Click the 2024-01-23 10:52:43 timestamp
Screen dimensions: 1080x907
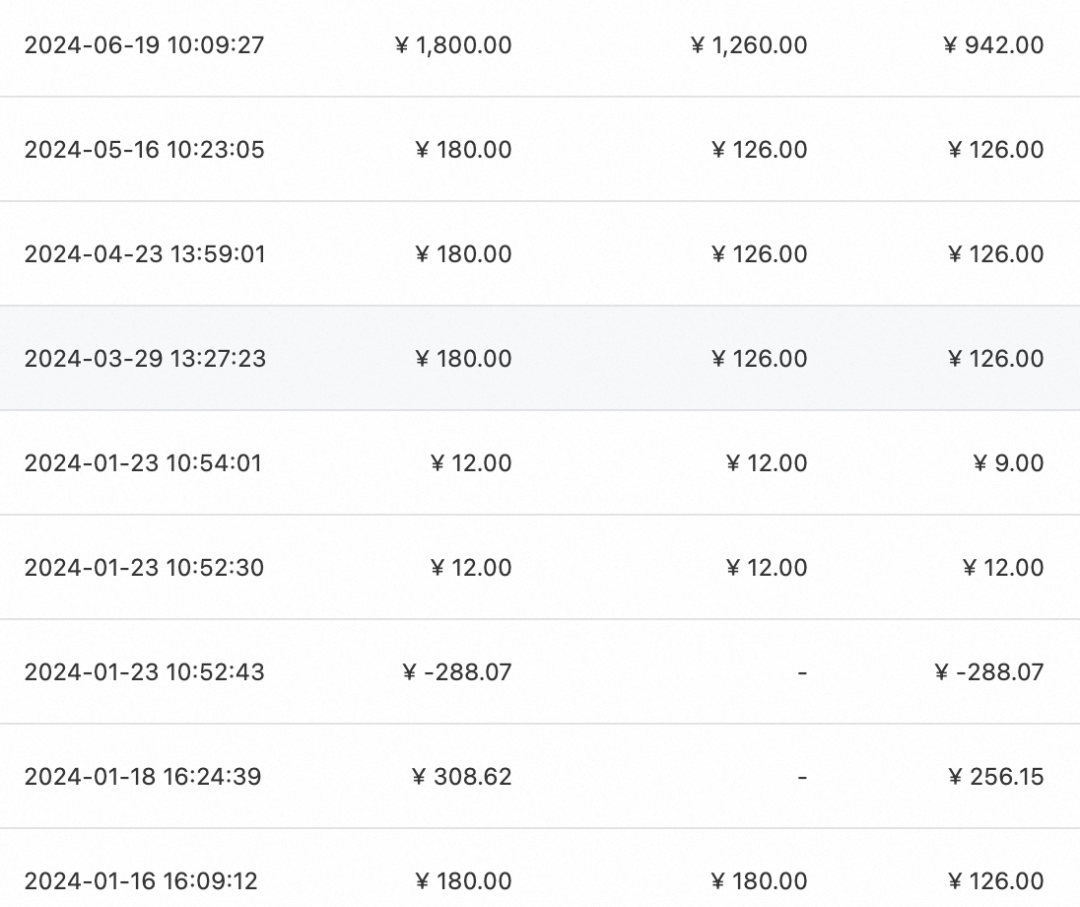tap(144, 672)
